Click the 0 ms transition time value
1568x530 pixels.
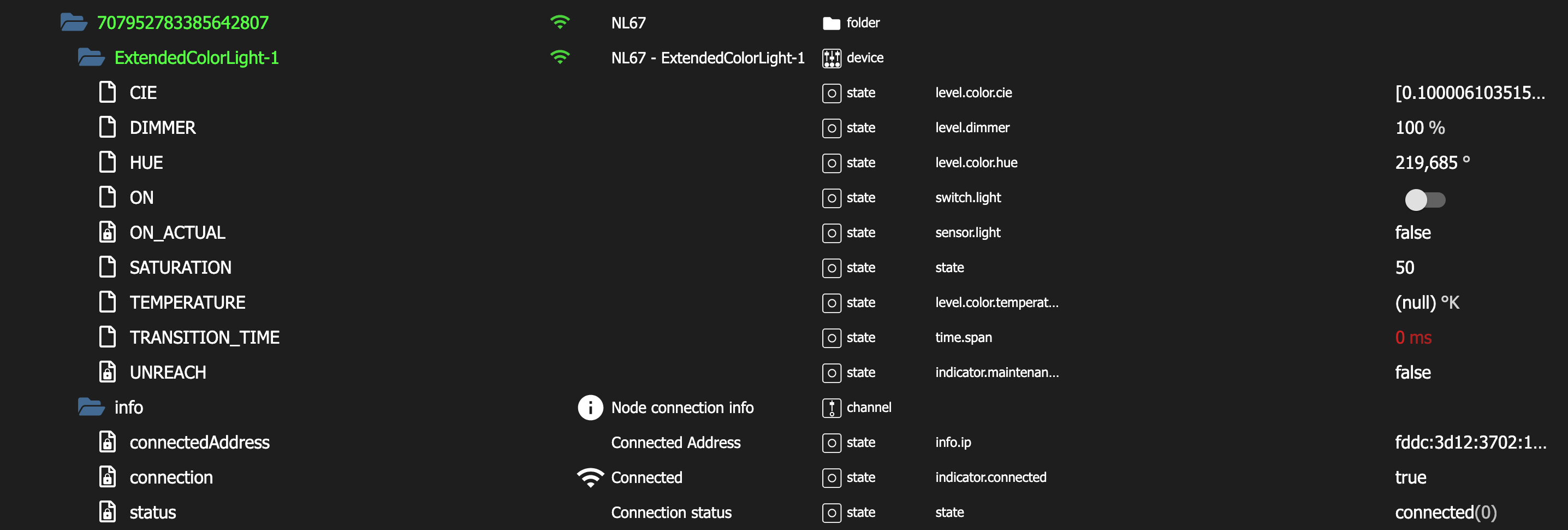(1413, 338)
